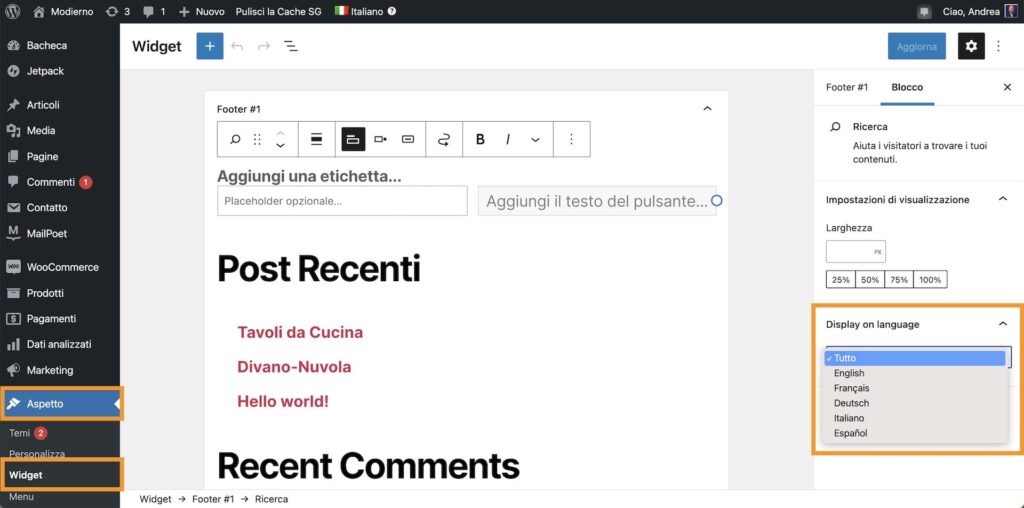Change button position icon
The width and height of the screenshot is (1024, 508).
click(x=380, y=139)
